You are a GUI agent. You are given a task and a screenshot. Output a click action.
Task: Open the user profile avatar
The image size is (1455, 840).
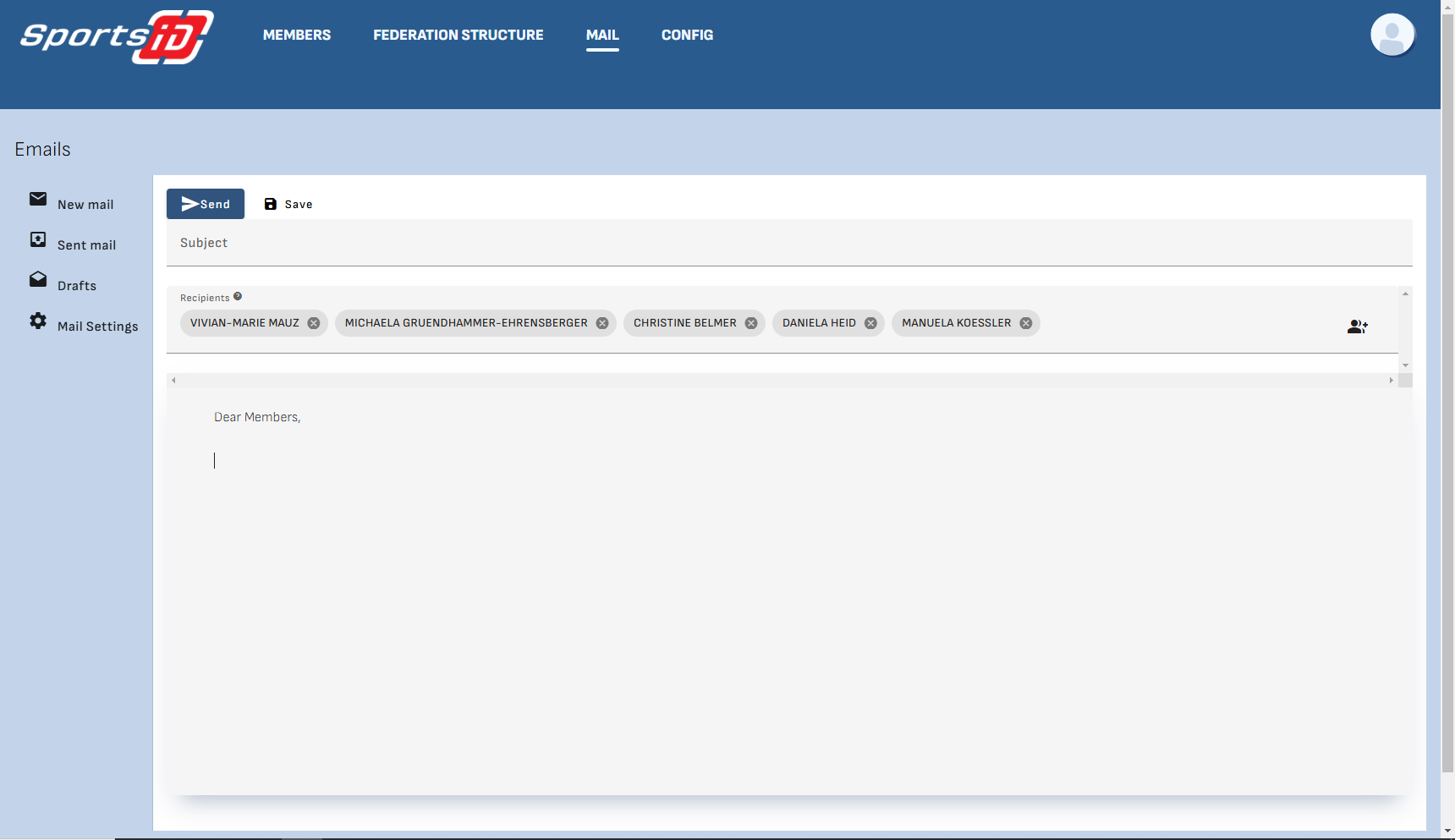pos(1392,35)
